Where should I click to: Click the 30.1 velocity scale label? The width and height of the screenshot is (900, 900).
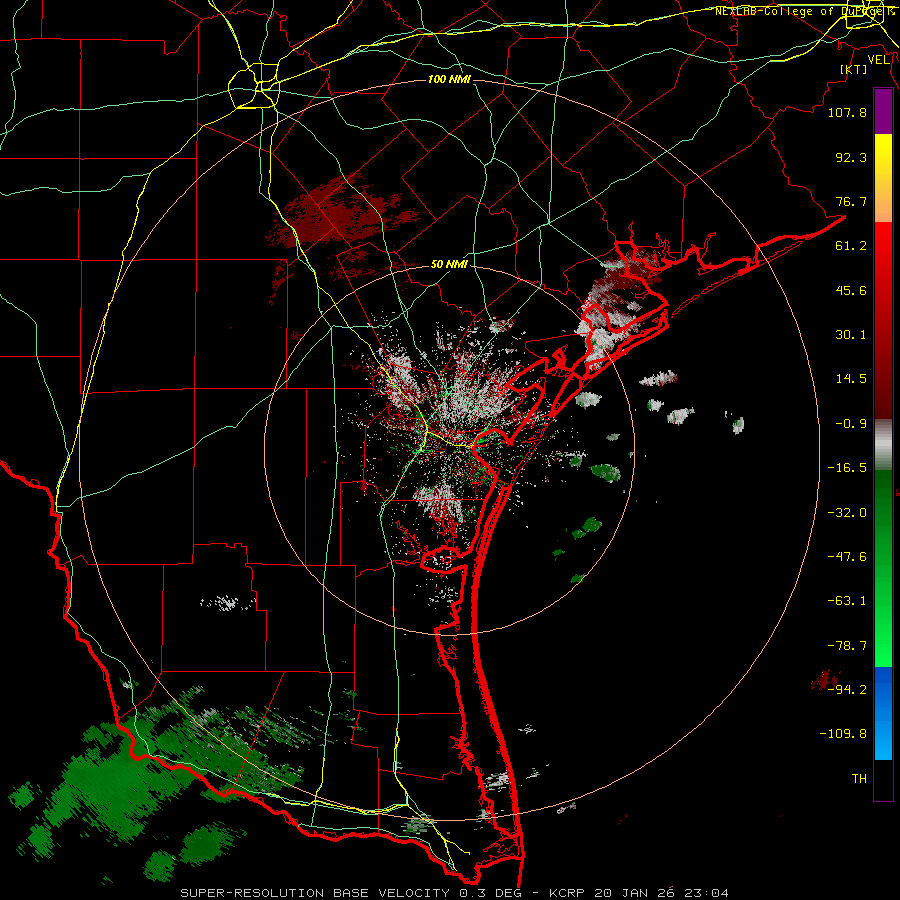(851, 335)
